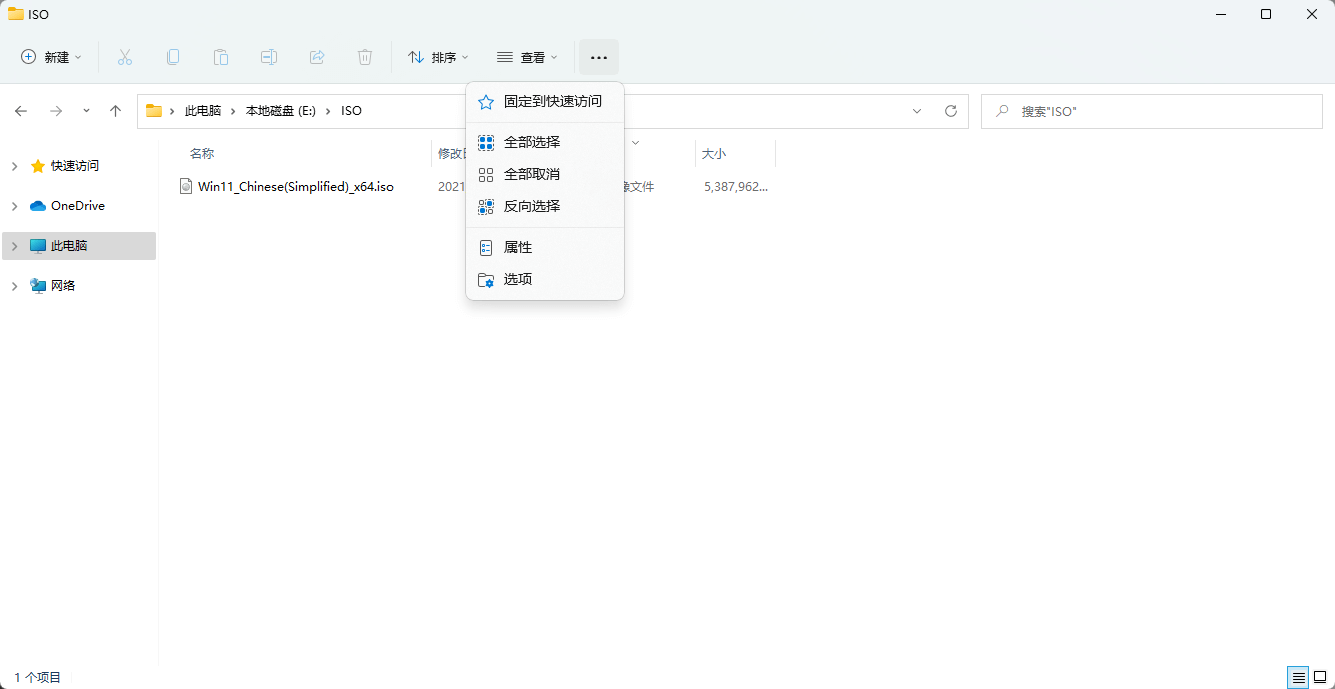1335x689 pixels.
Task: Switch to large thumbnails view in status bar
Action: point(1320,677)
